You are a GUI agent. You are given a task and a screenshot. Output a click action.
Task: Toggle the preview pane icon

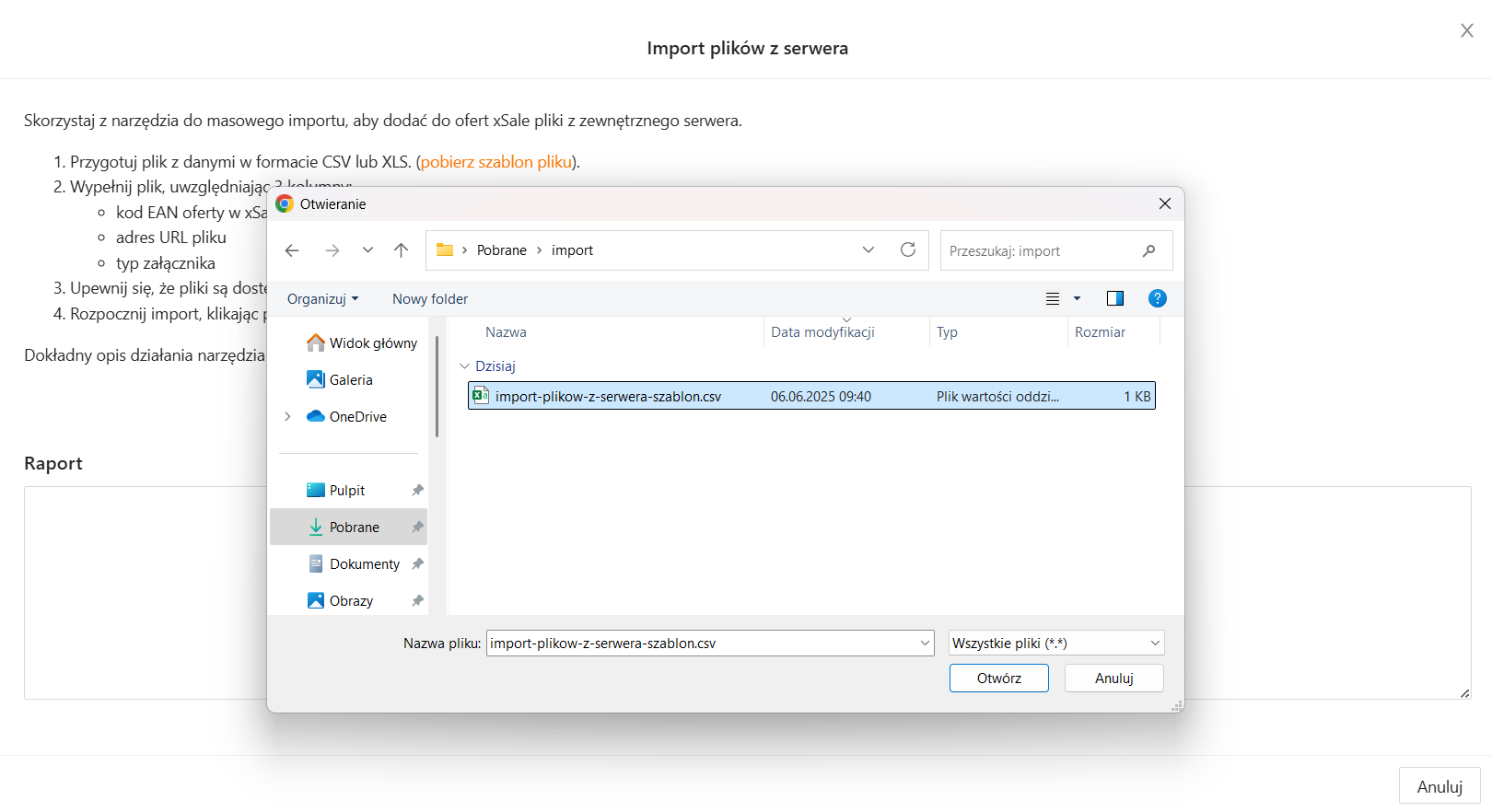point(1114,298)
